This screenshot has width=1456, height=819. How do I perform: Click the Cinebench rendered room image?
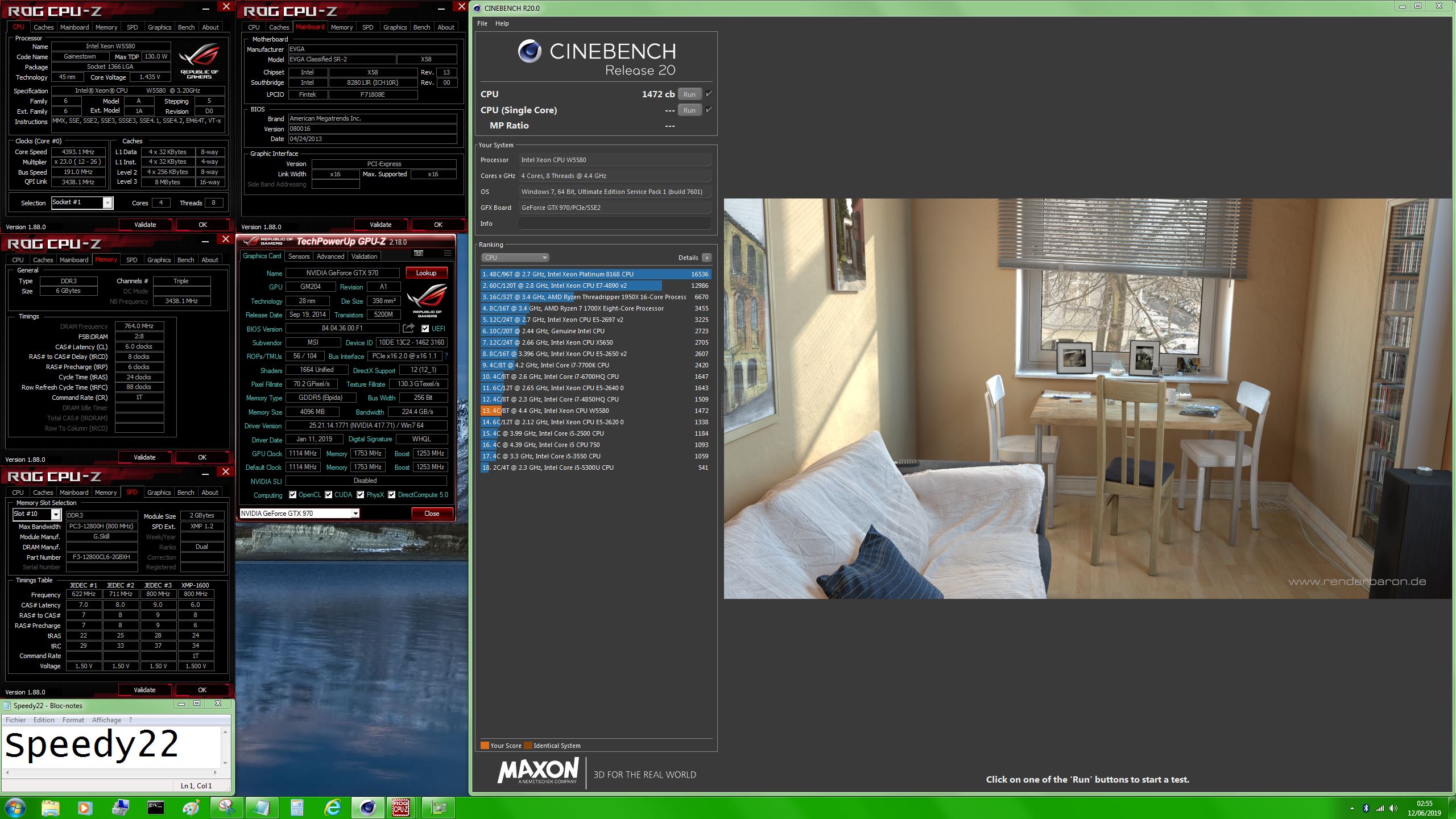(x=1087, y=398)
